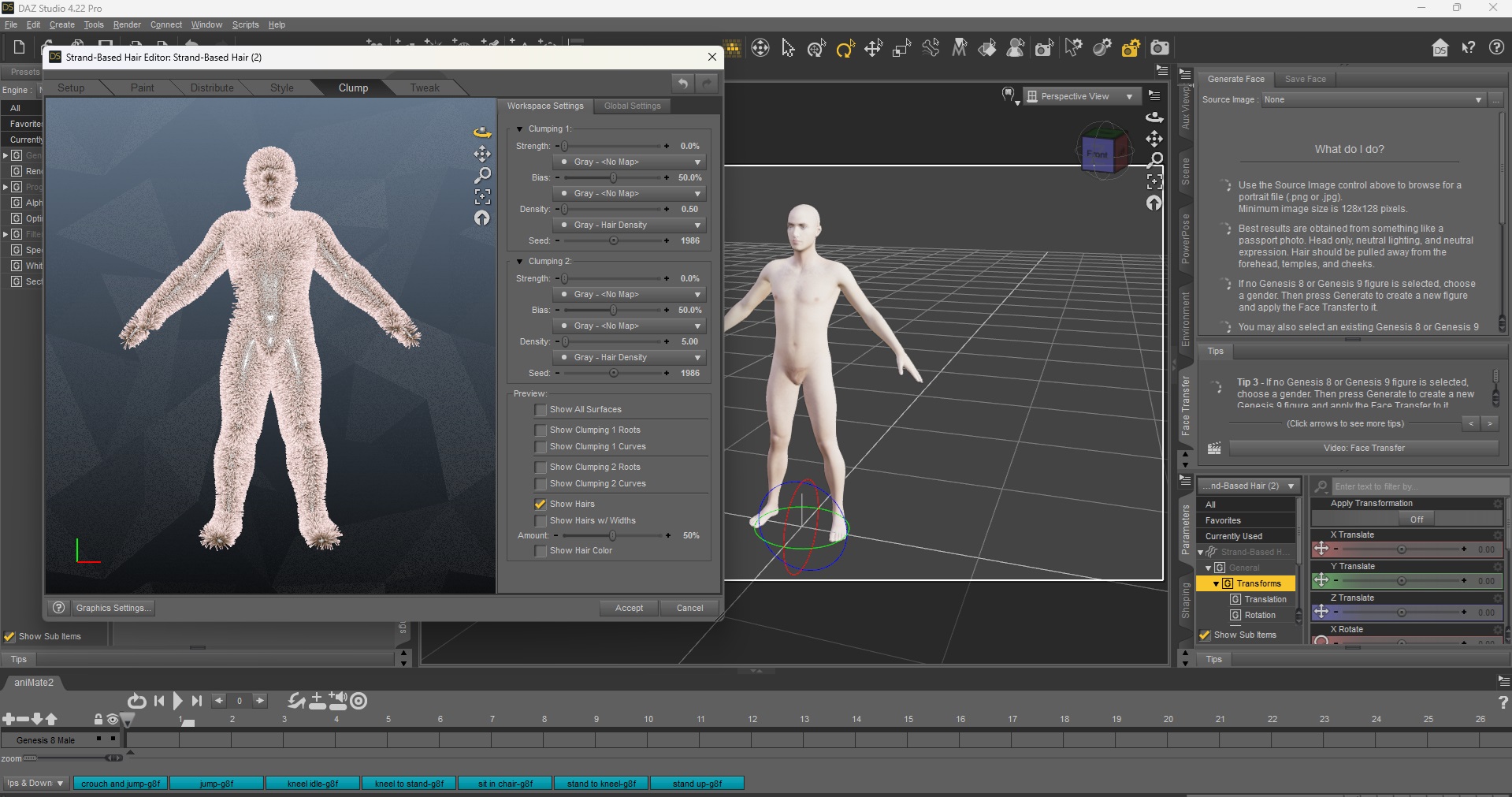
Task: Select the Region Navigator figure tool
Action: (x=1016, y=49)
